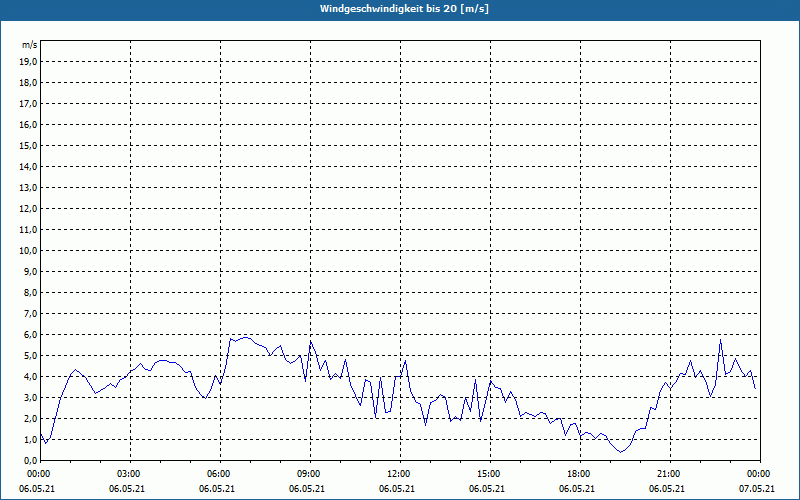The width and height of the screenshot is (800, 500).
Task: Click the 06.05.21 date under 12:00
Action: 396,489
